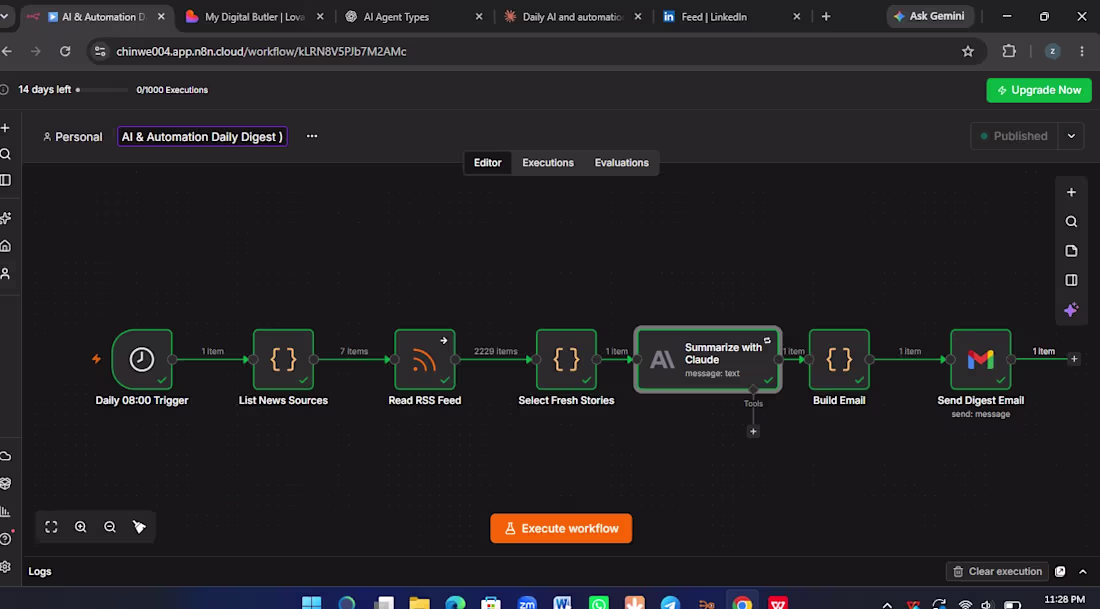Open the Daily 08:00 Trigger node
Image resolution: width=1100 pixels, height=609 pixels.
142,359
